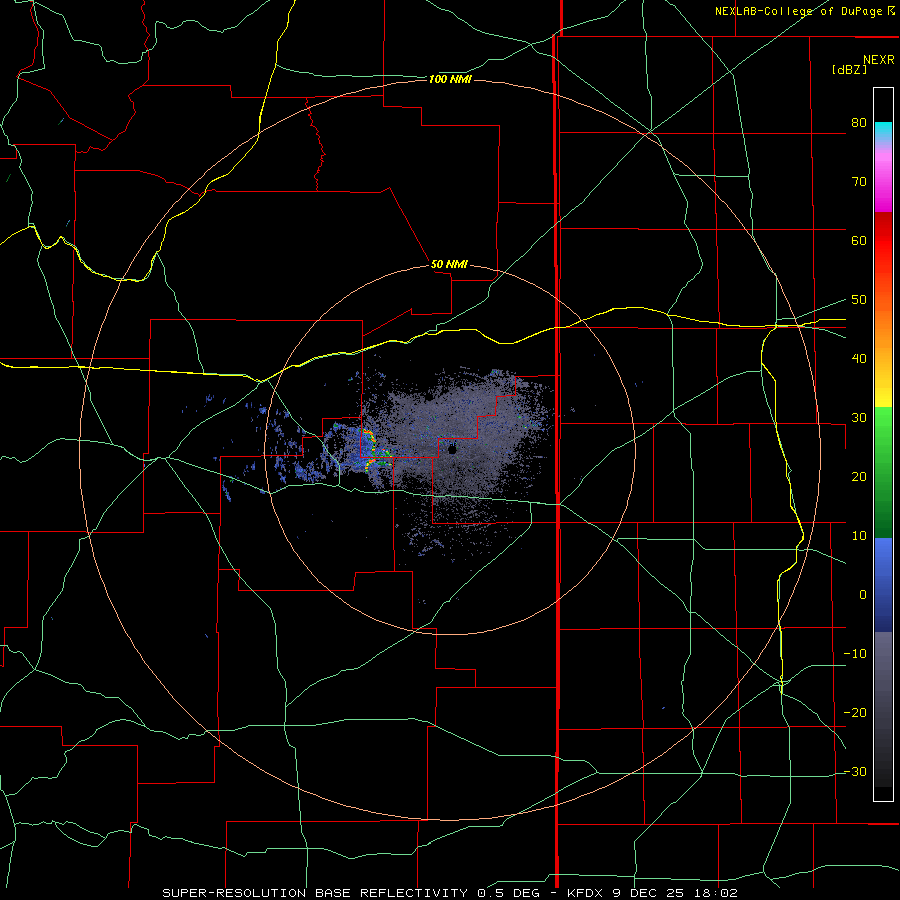Click the 50 NMI range ring label

(449, 265)
